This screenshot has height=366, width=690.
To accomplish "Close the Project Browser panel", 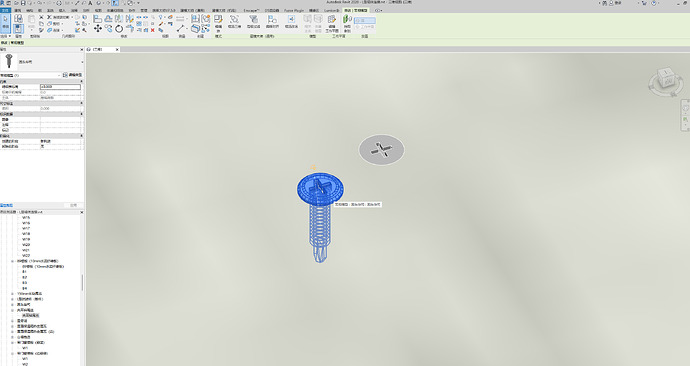I will (81, 212).
